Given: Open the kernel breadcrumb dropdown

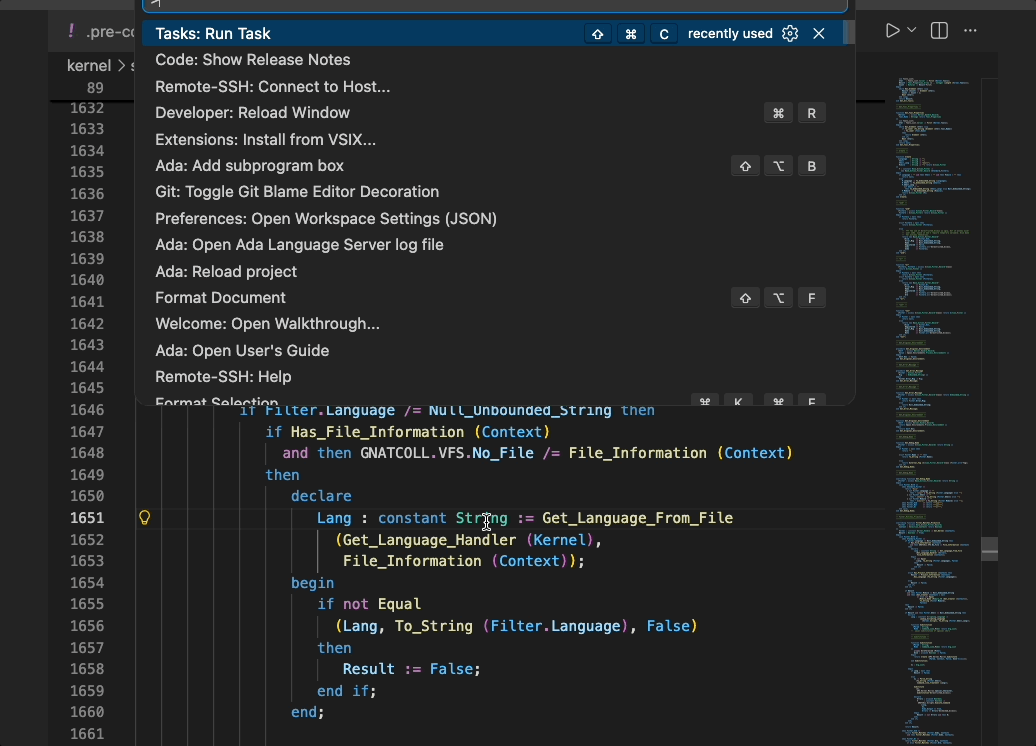Looking at the screenshot, I should [88, 64].
